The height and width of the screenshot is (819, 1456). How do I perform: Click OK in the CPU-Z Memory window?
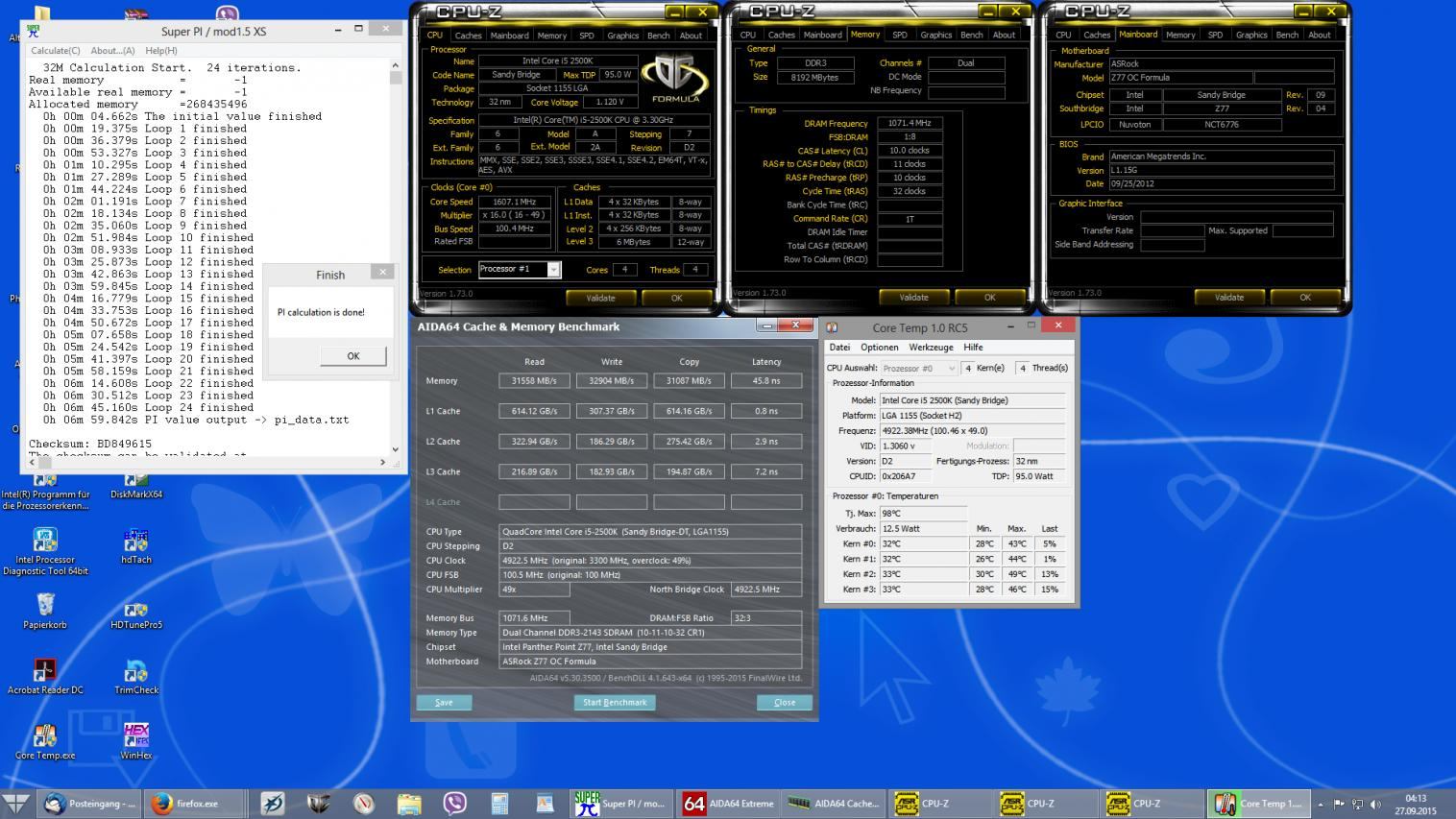(x=989, y=298)
